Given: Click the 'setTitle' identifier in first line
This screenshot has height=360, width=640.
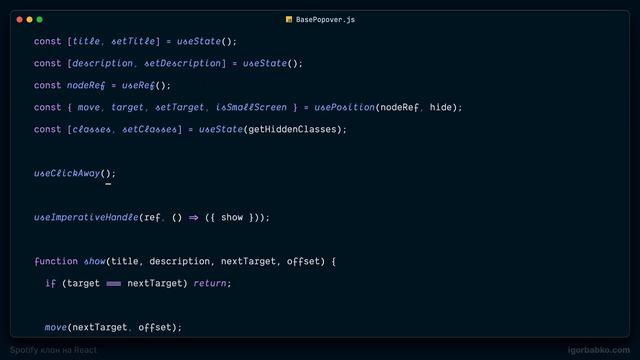Looking at the screenshot, I should [x=133, y=41].
